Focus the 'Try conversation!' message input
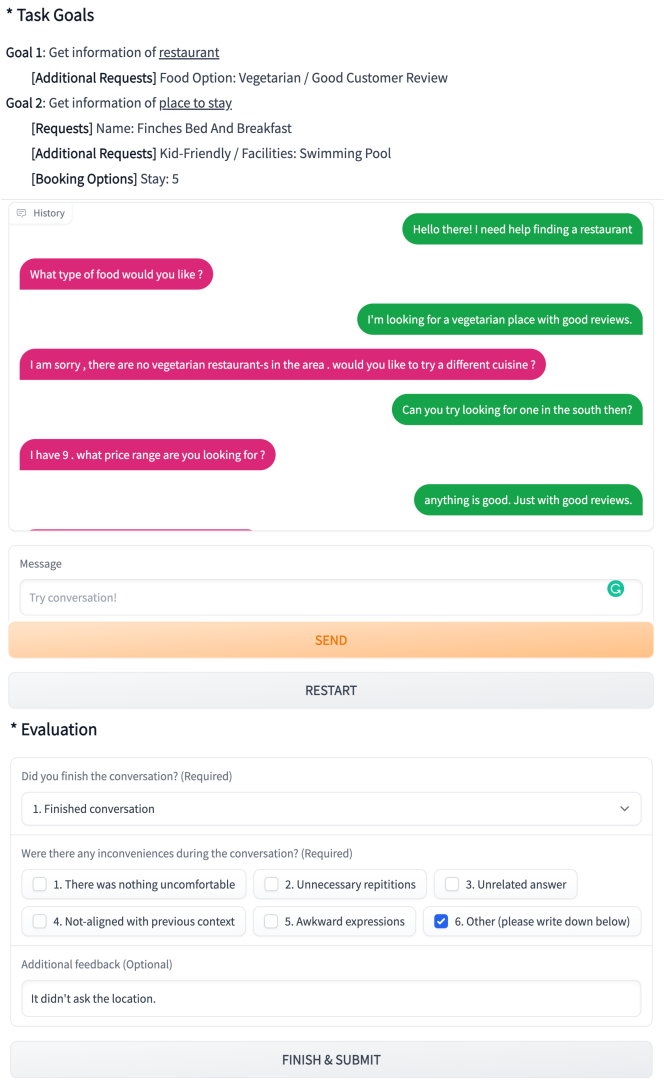The height and width of the screenshot is (1092, 664). 310,598
